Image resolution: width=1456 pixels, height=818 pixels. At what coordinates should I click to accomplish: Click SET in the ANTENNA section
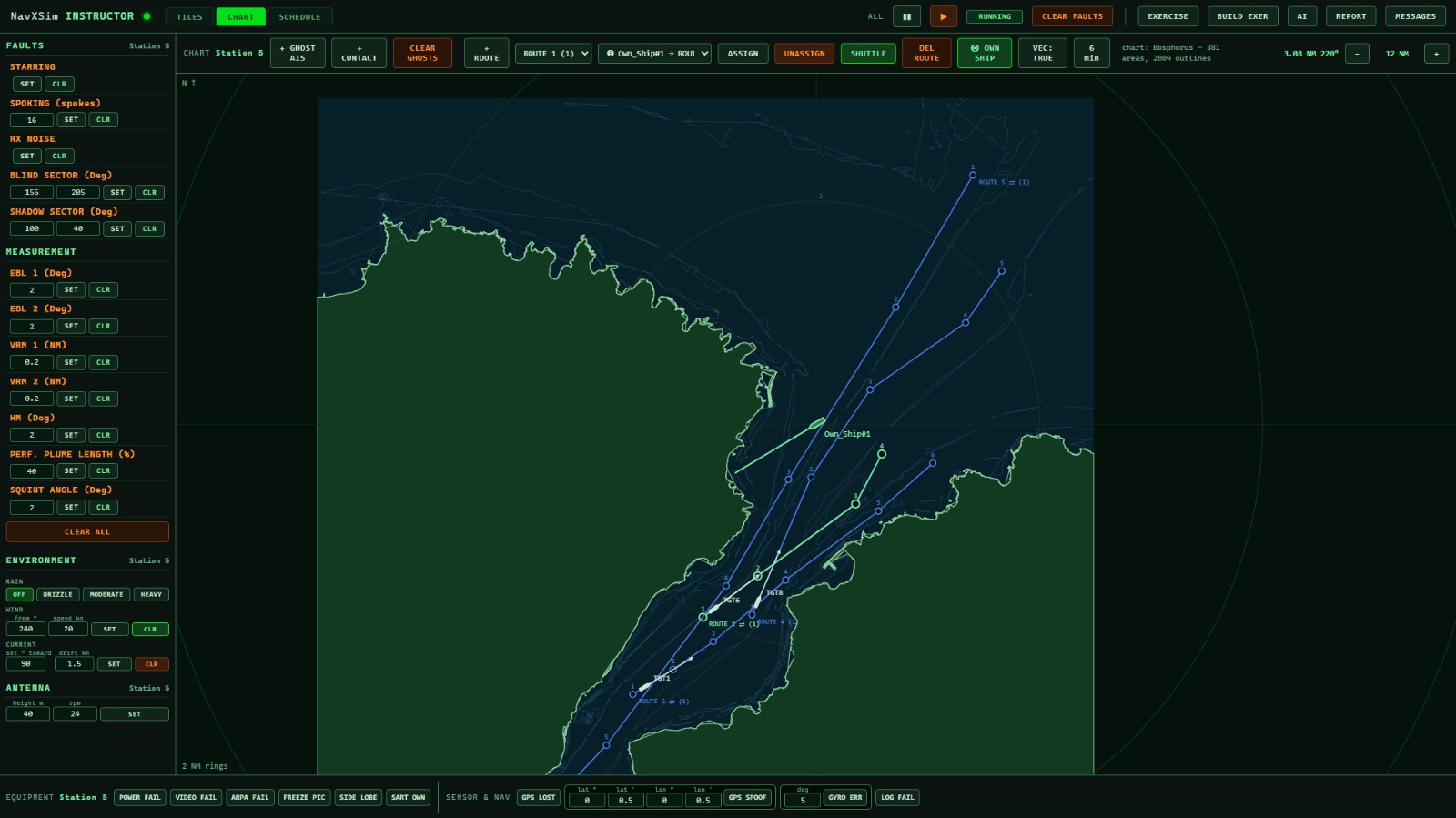point(135,713)
